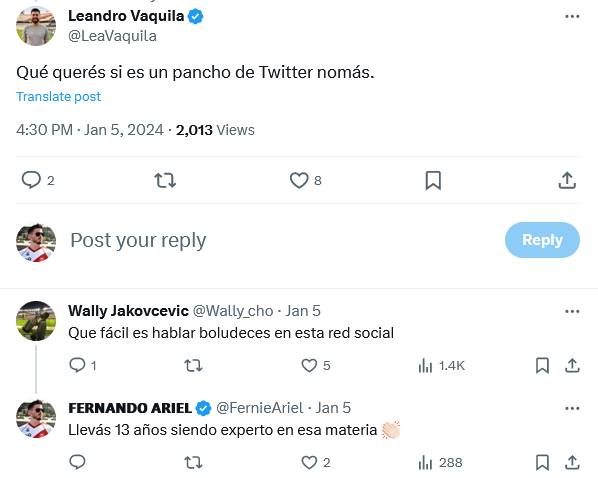The image size is (598, 478).
Task: Like Leandro Vaquila's post with 8 likes
Action: pos(299,180)
